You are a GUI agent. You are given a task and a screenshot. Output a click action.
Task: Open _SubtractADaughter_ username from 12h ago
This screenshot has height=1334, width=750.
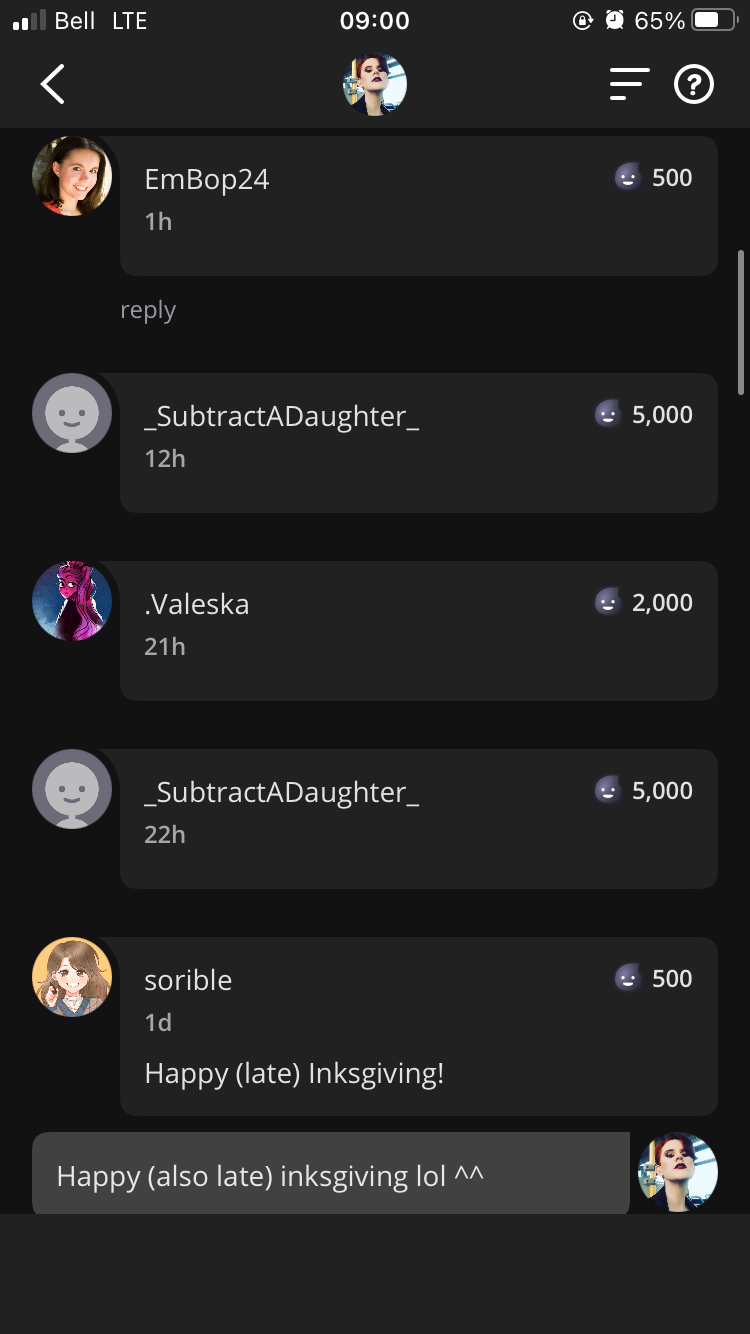281,416
